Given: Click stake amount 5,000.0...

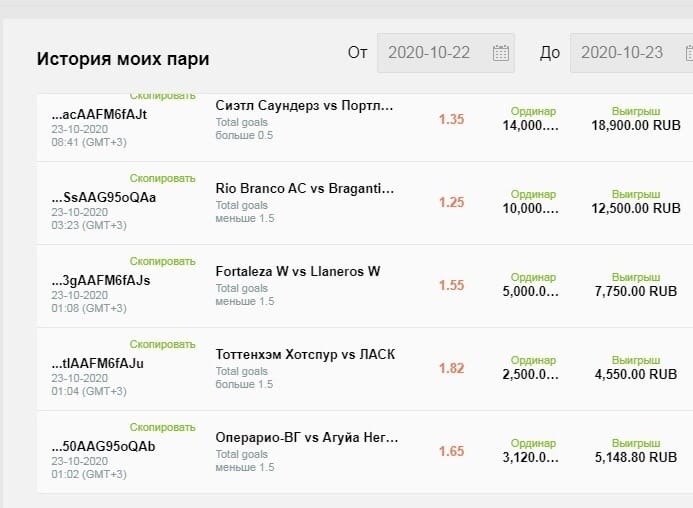Looking at the screenshot, I should tap(530, 291).
